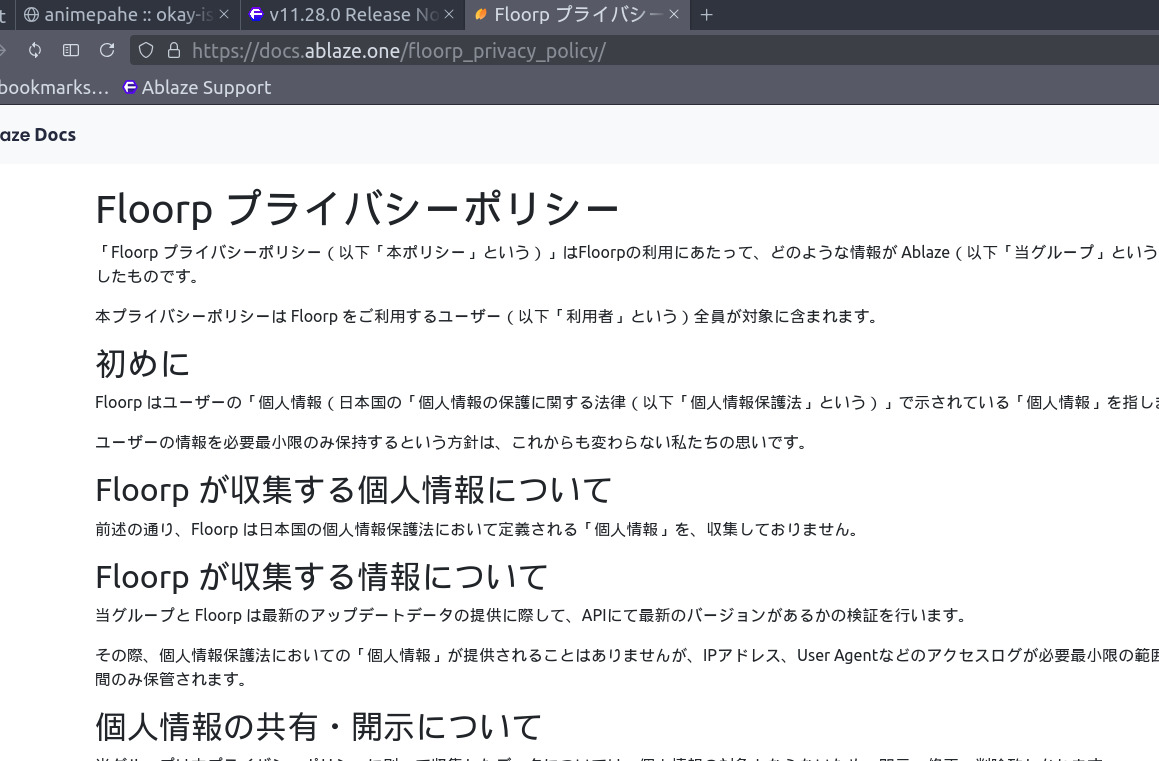Select the Floorp プライバシー tab
This screenshot has height=761, width=1159.
tap(577, 15)
